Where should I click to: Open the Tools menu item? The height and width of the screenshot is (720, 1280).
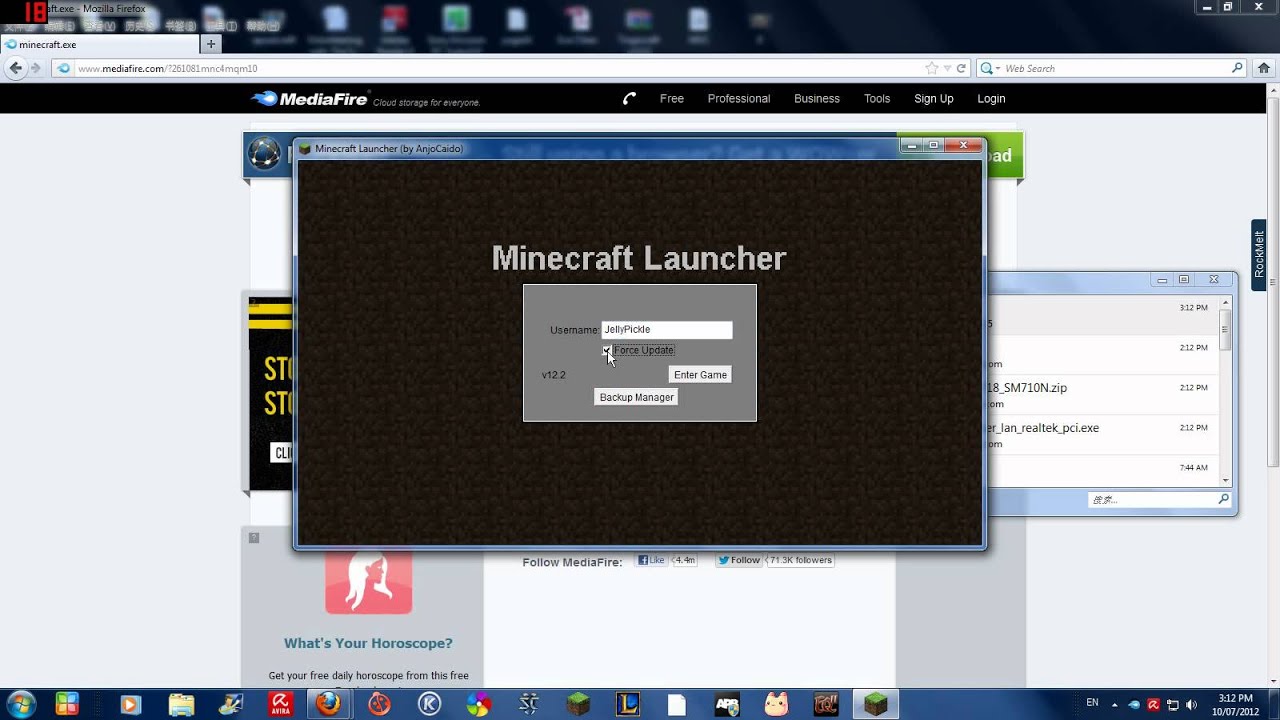(x=877, y=98)
